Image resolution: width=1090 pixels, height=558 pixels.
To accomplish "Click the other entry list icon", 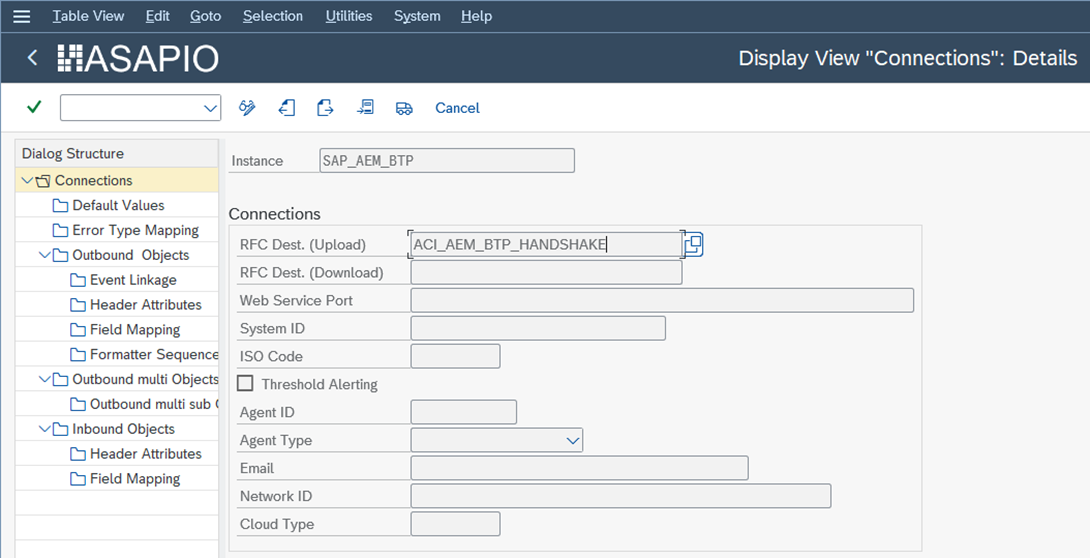I will (x=365, y=108).
